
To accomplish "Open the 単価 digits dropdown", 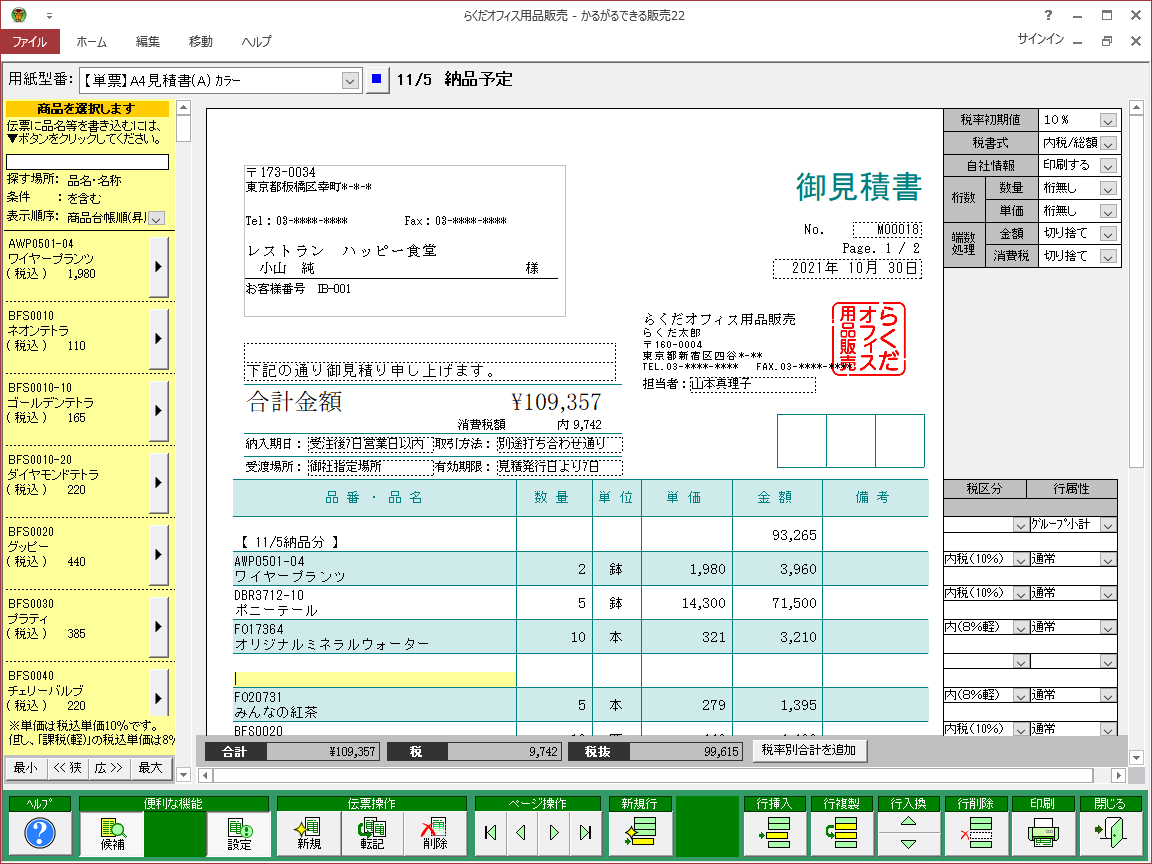I will pyautogui.click(x=1108, y=212).
